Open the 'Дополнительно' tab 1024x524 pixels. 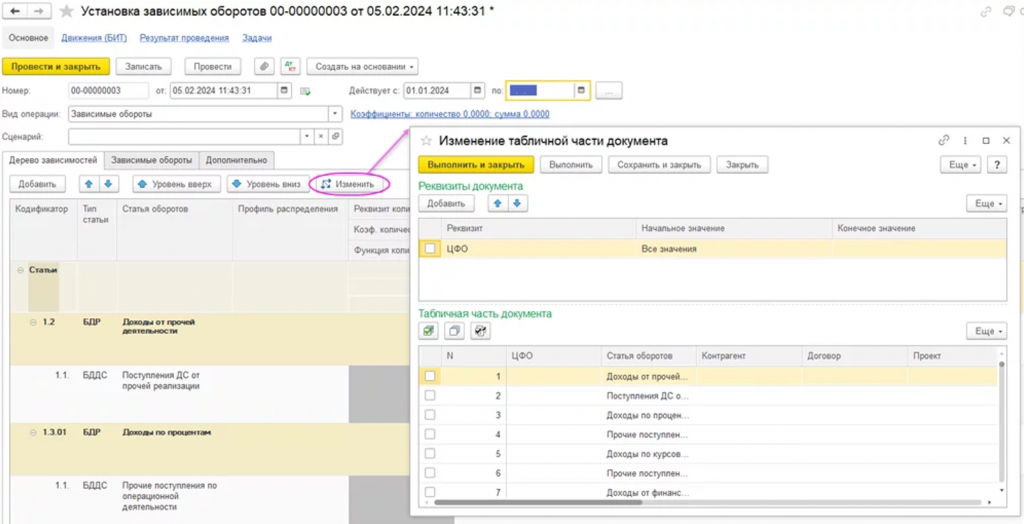[236, 160]
